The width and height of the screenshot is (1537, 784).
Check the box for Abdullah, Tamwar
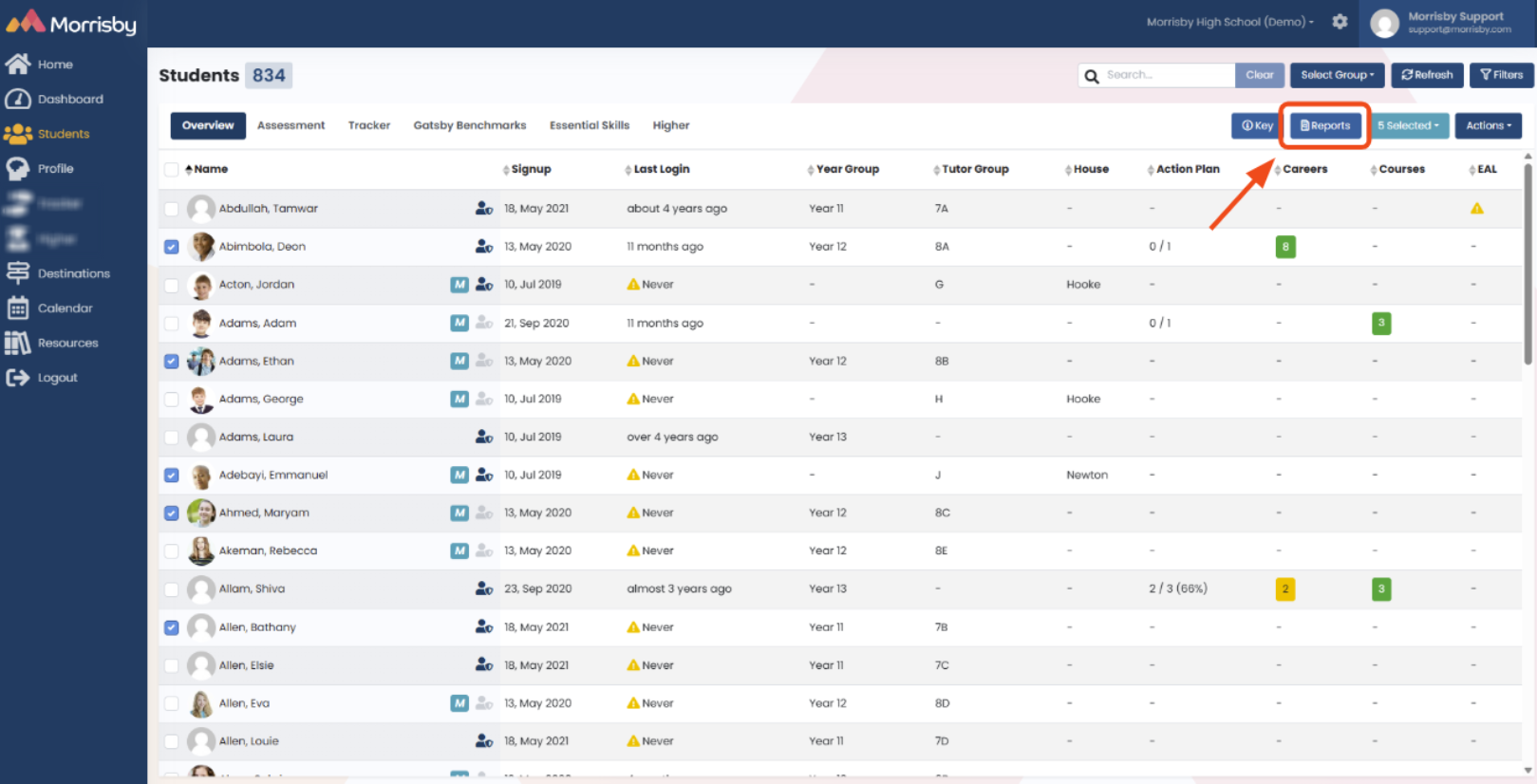coord(171,209)
